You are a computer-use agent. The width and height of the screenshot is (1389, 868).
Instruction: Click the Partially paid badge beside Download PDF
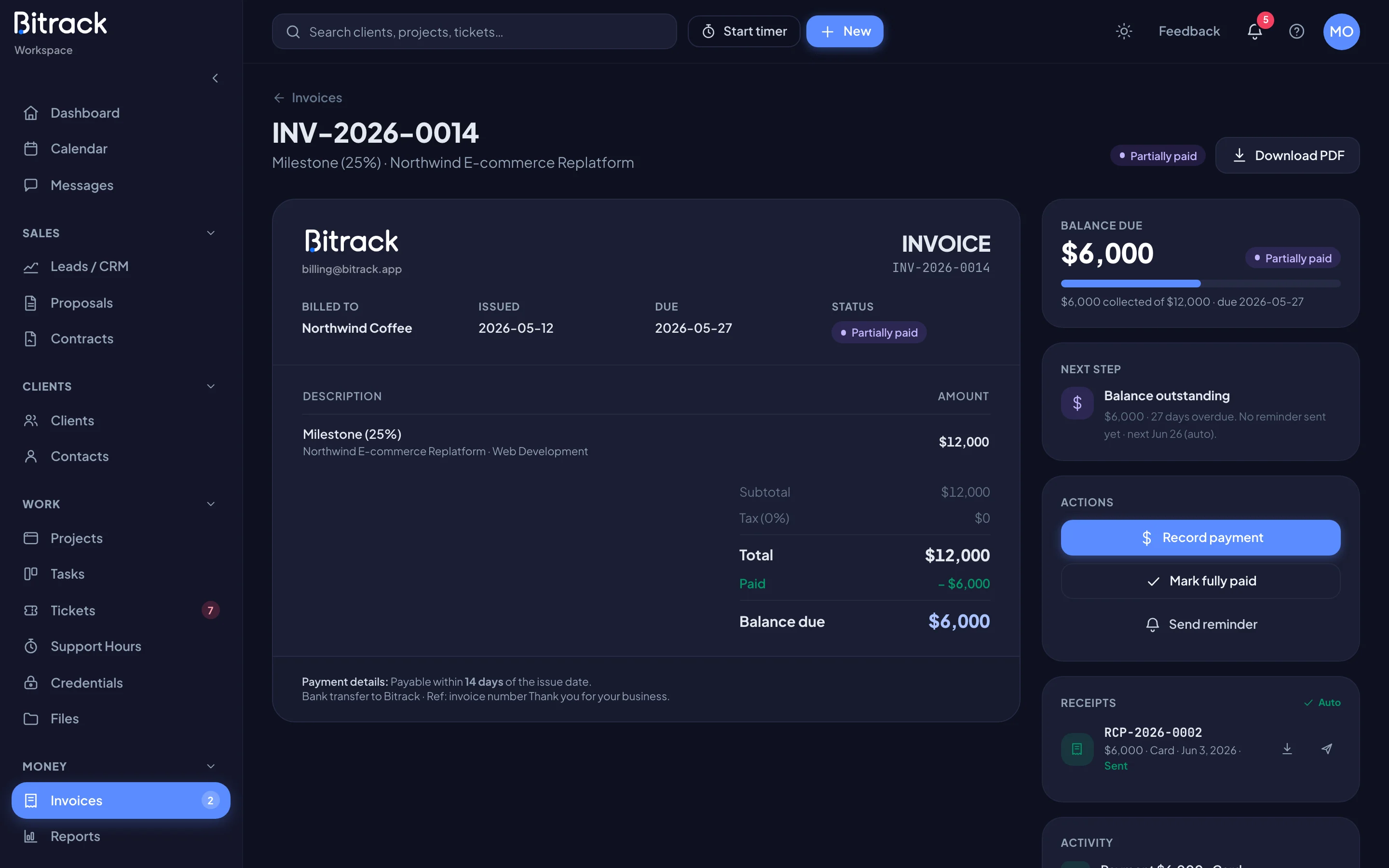pyautogui.click(x=1157, y=156)
